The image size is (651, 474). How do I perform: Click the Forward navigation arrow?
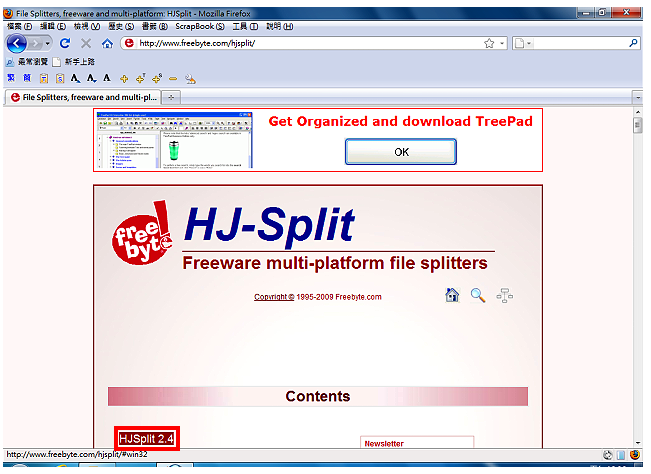pos(36,43)
